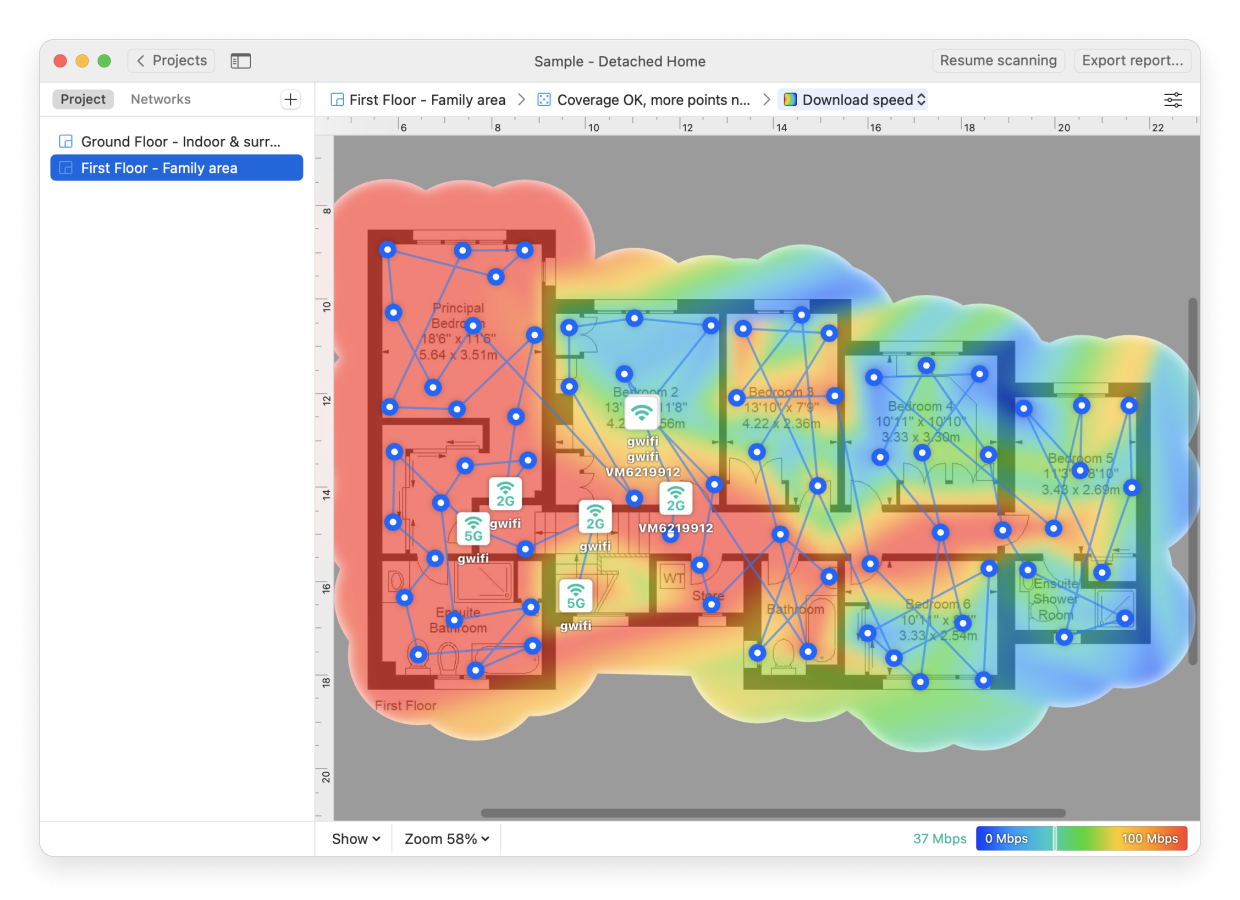The width and height of the screenshot is (1240, 900).
Task: Open the Zoom 58% dropdown
Action: (447, 839)
